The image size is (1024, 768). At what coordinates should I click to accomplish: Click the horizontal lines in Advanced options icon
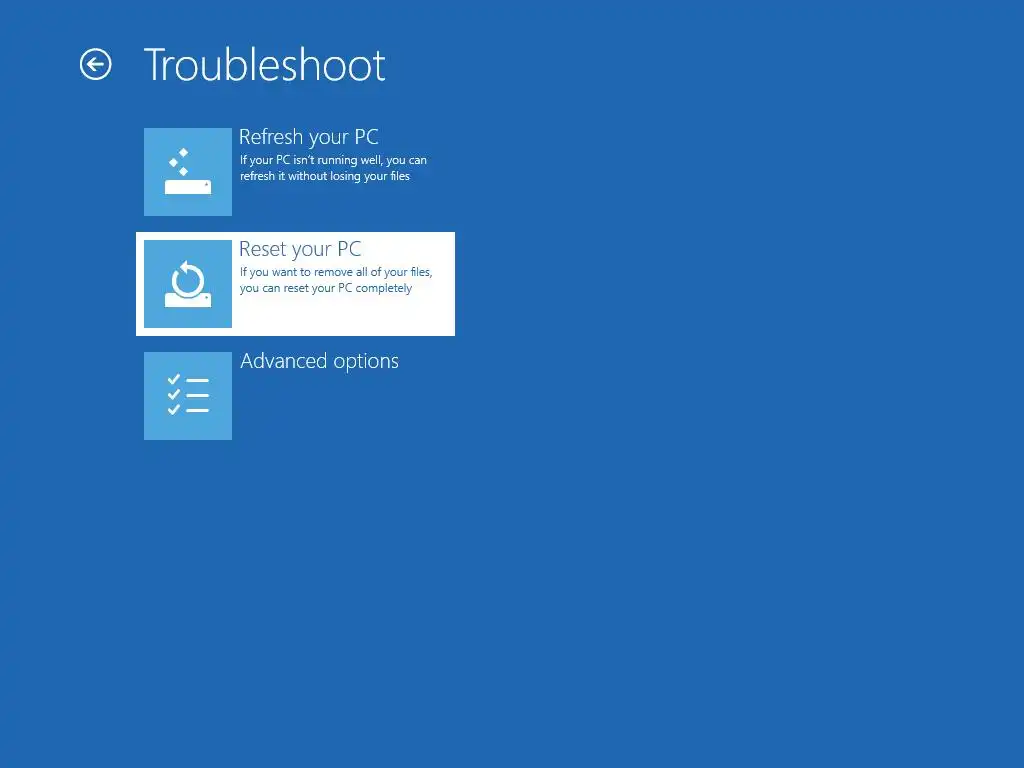198,395
